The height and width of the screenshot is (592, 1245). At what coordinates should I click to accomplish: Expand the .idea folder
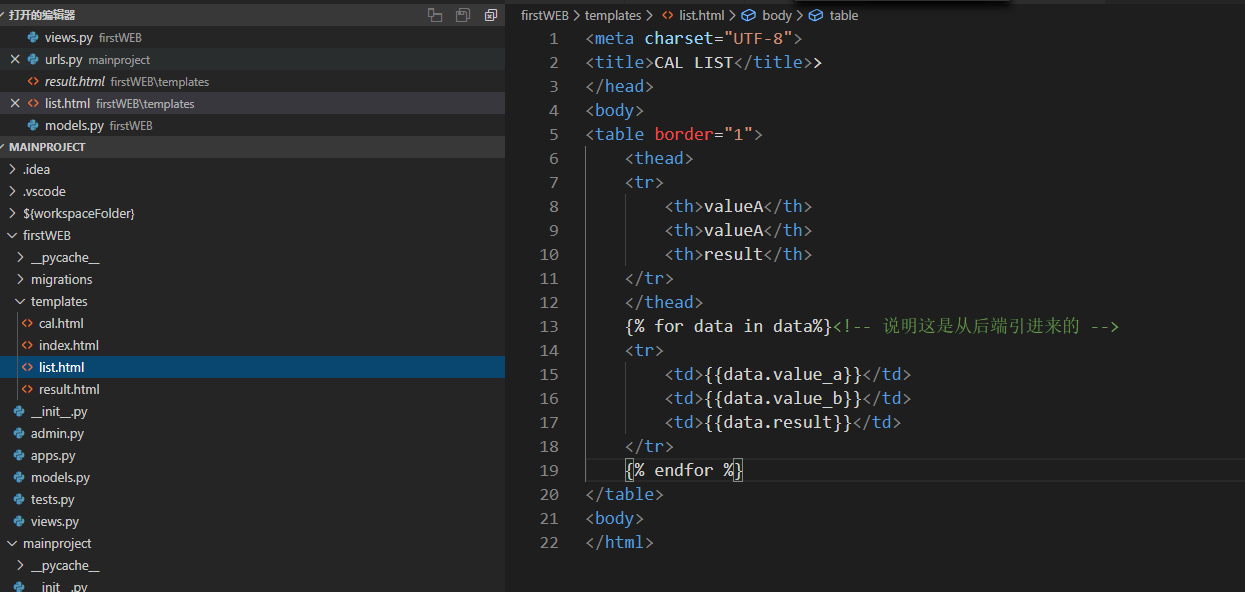(x=252, y=169)
